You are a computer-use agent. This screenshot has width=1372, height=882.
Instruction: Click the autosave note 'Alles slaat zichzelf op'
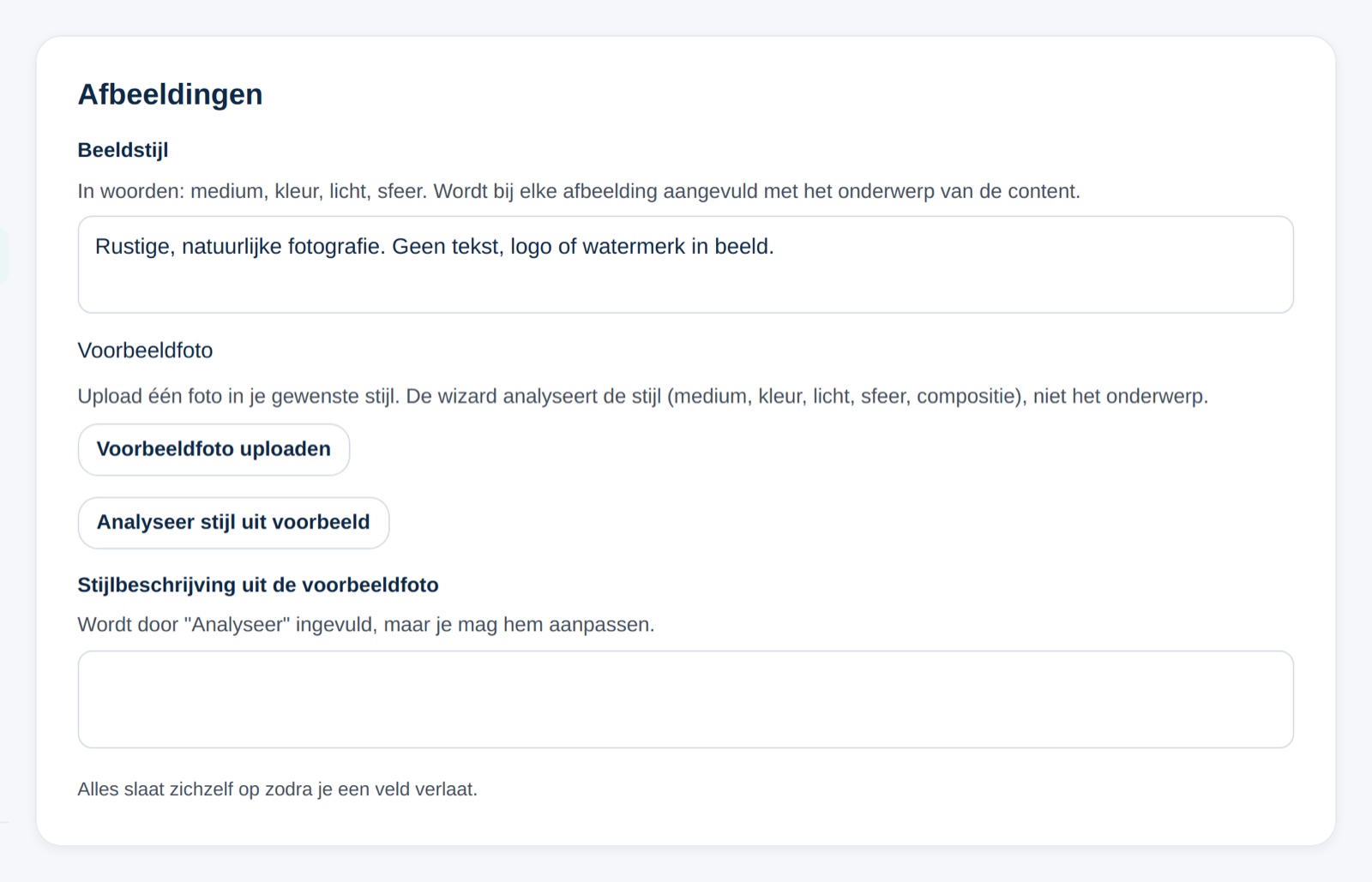(x=277, y=789)
